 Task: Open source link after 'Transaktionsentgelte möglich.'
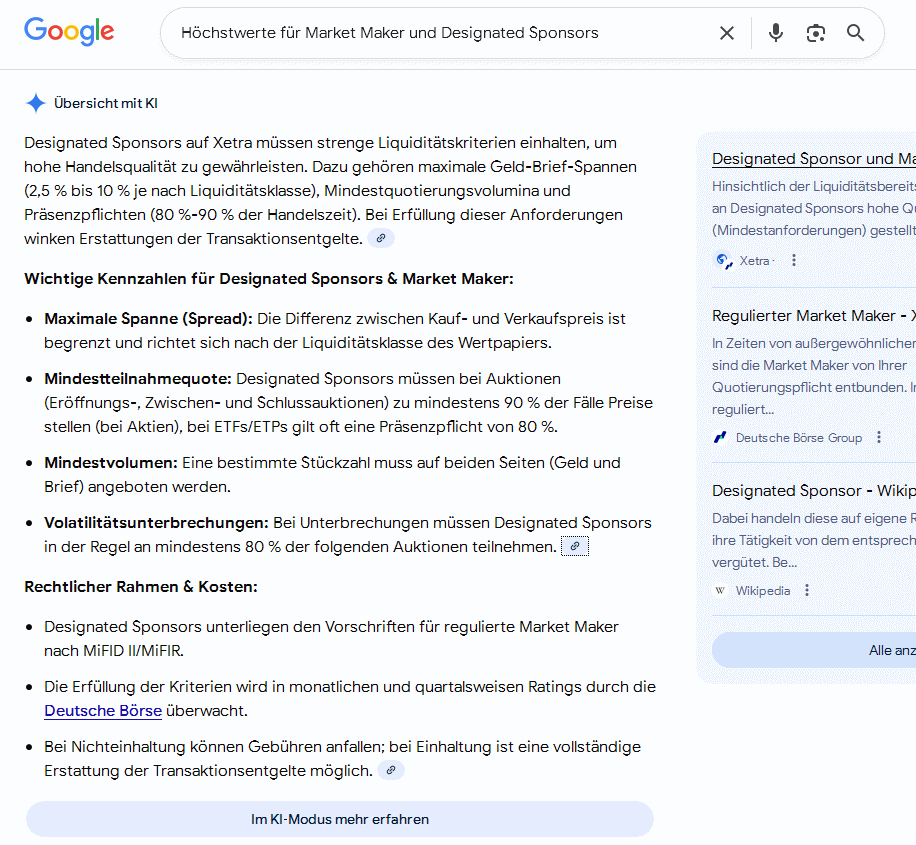pyautogui.click(x=391, y=770)
